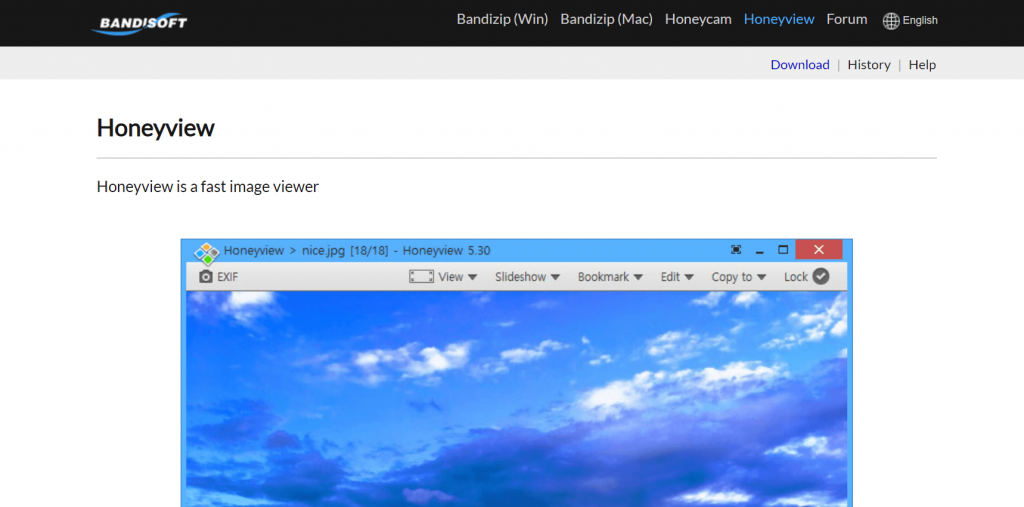Visit the Forum page
Image resolution: width=1024 pixels, height=507 pixels.
tap(847, 20)
